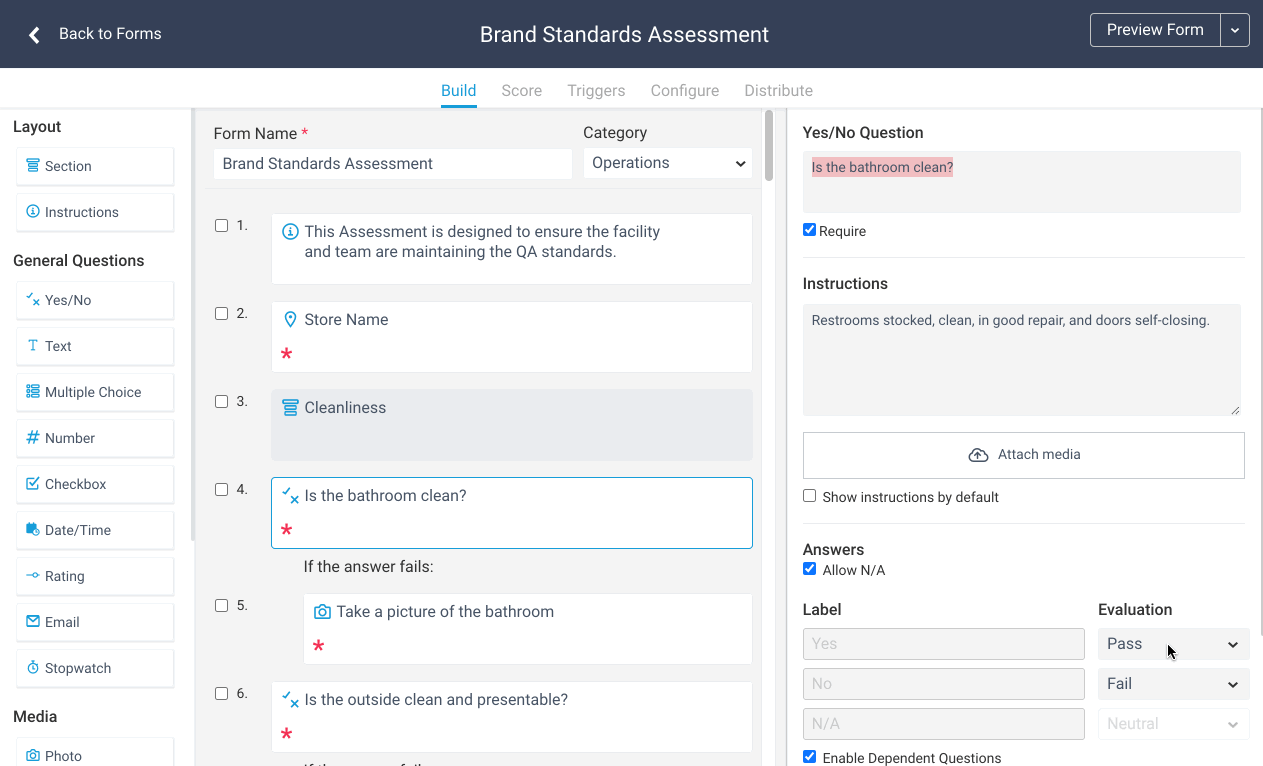Enable Show instructions by default

pos(810,496)
